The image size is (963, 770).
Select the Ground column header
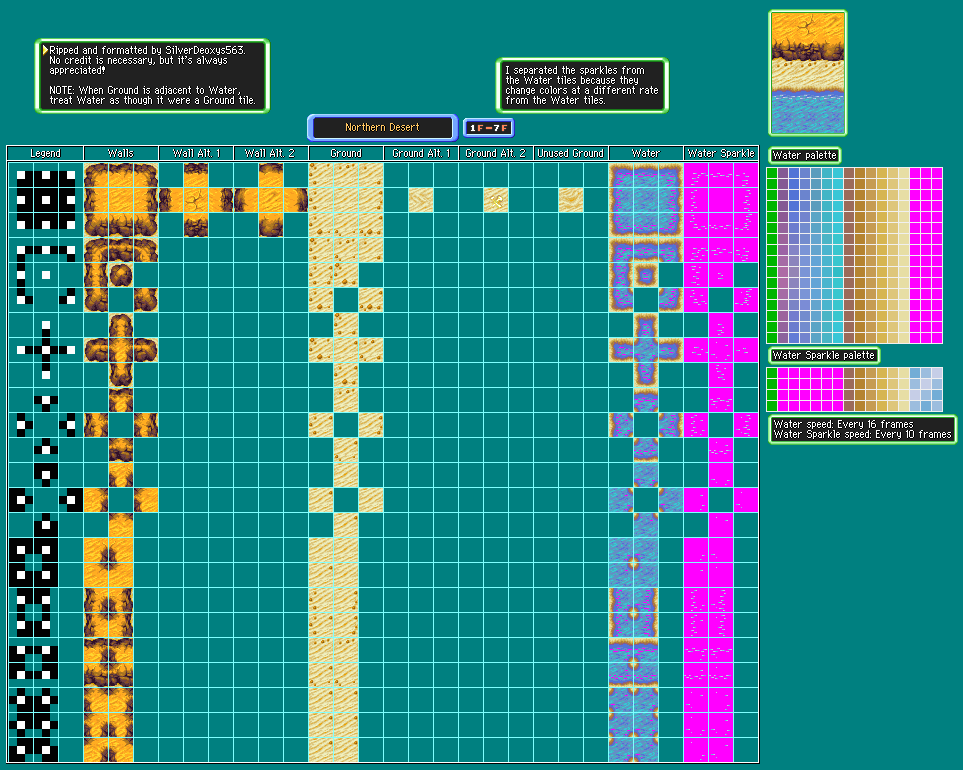pos(346,154)
